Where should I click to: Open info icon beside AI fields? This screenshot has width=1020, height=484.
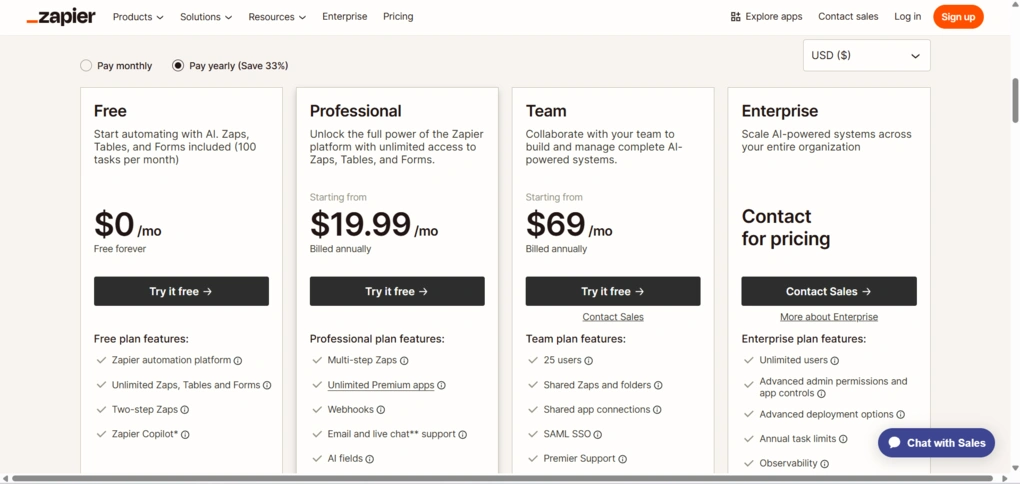tap(369, 459)
